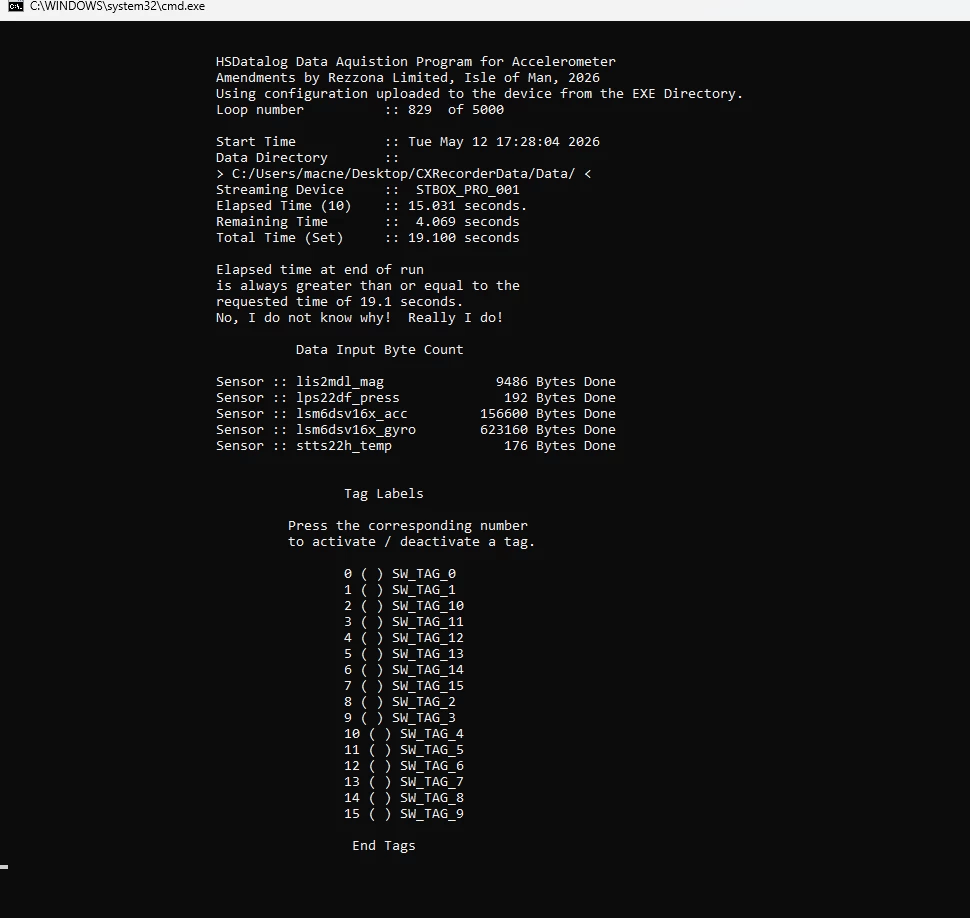
Task: Toggle the SW_TAG_15 tag marker
Action: [372, 686]
